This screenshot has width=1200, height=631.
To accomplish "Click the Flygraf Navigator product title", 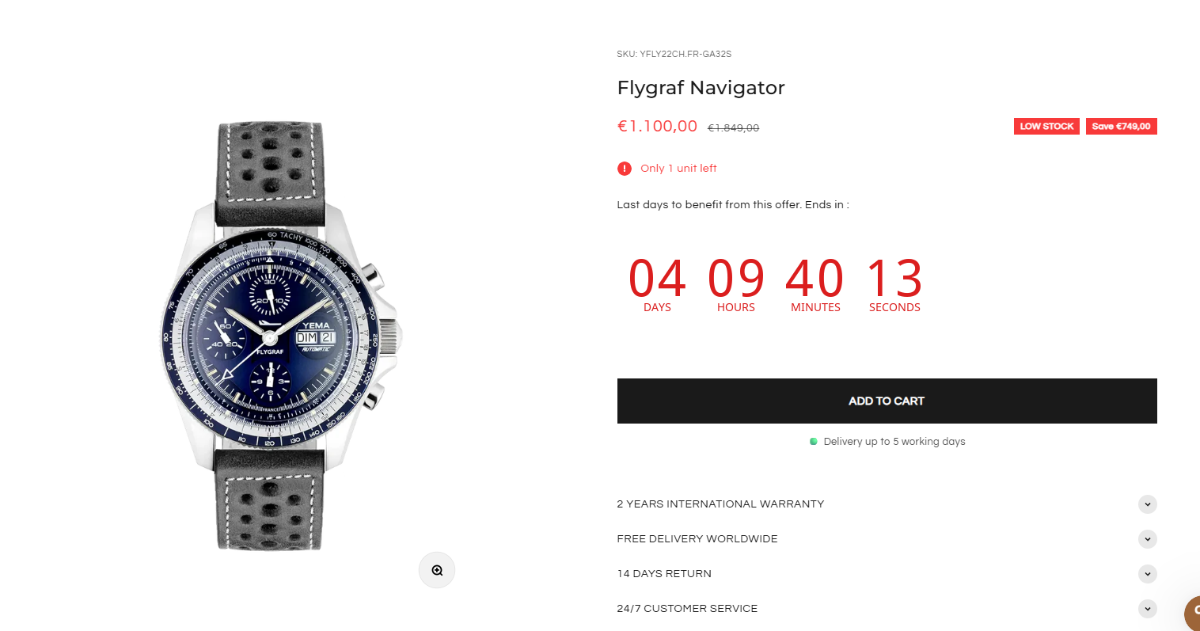I will [x=701, y=88].
